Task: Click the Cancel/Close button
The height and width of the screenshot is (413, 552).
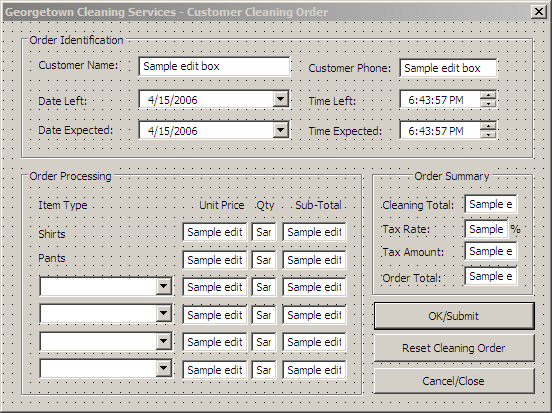Action: 454,381
